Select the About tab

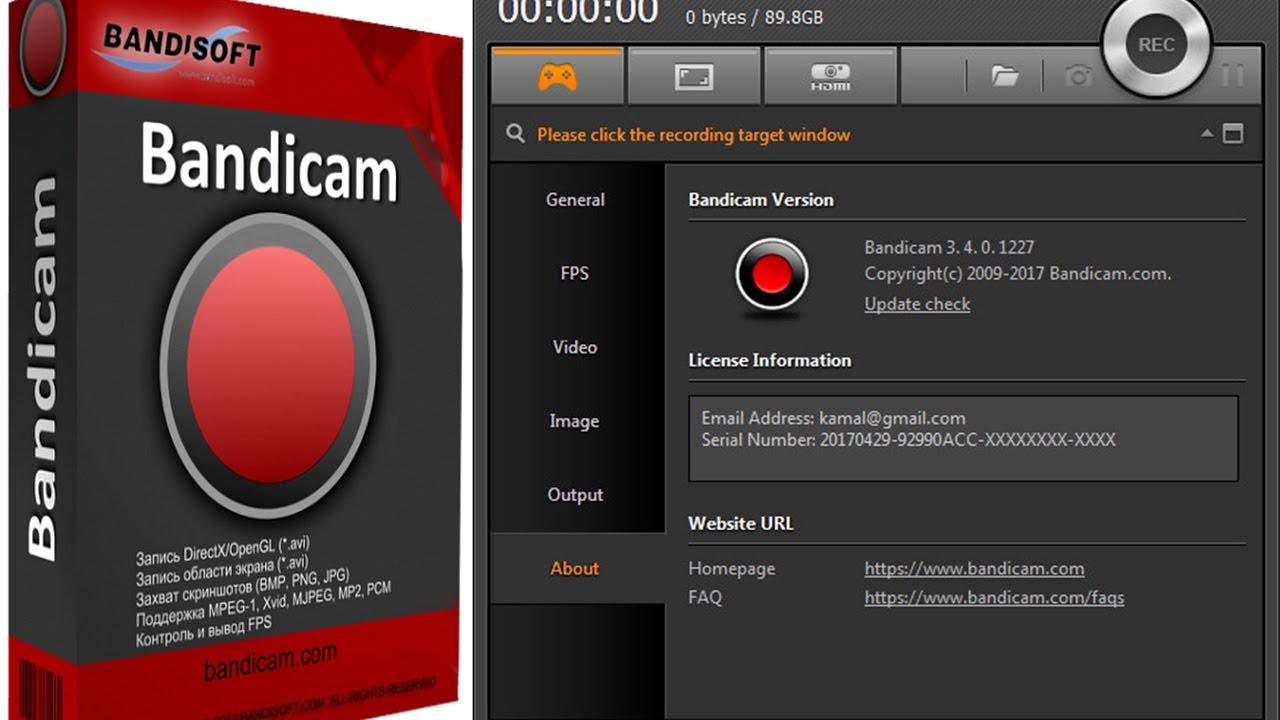pyautogui.click(x=575, y=568)
